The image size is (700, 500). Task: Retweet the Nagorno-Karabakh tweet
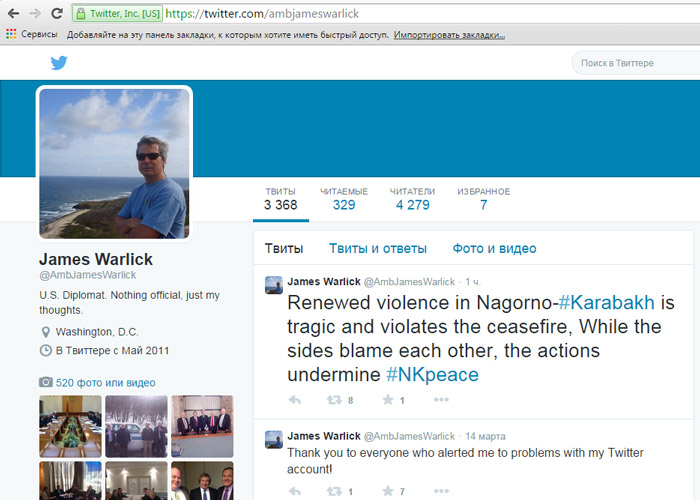[x=334, y=400]
